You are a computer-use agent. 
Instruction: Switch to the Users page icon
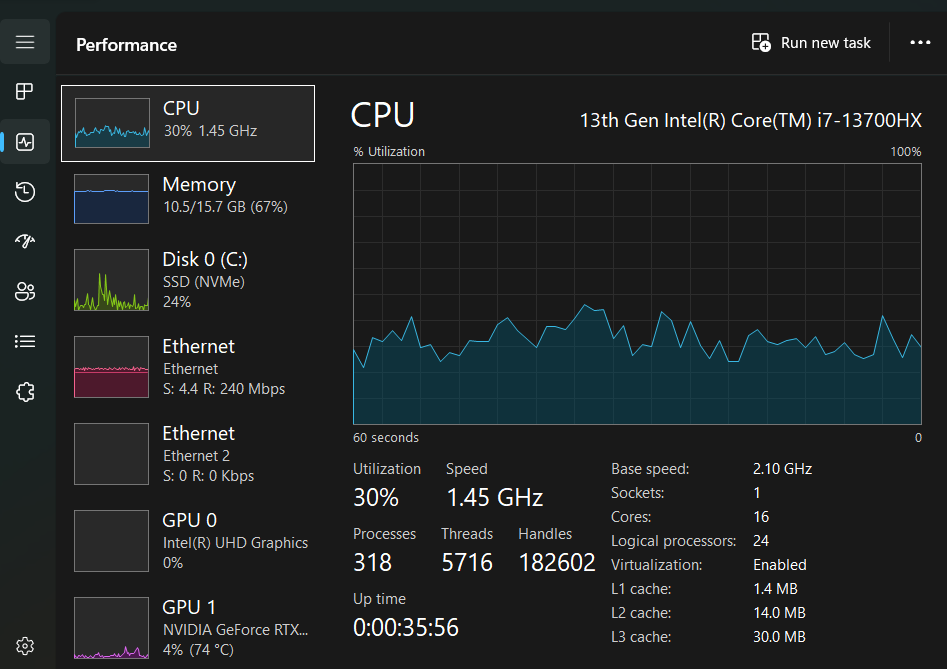25,291
